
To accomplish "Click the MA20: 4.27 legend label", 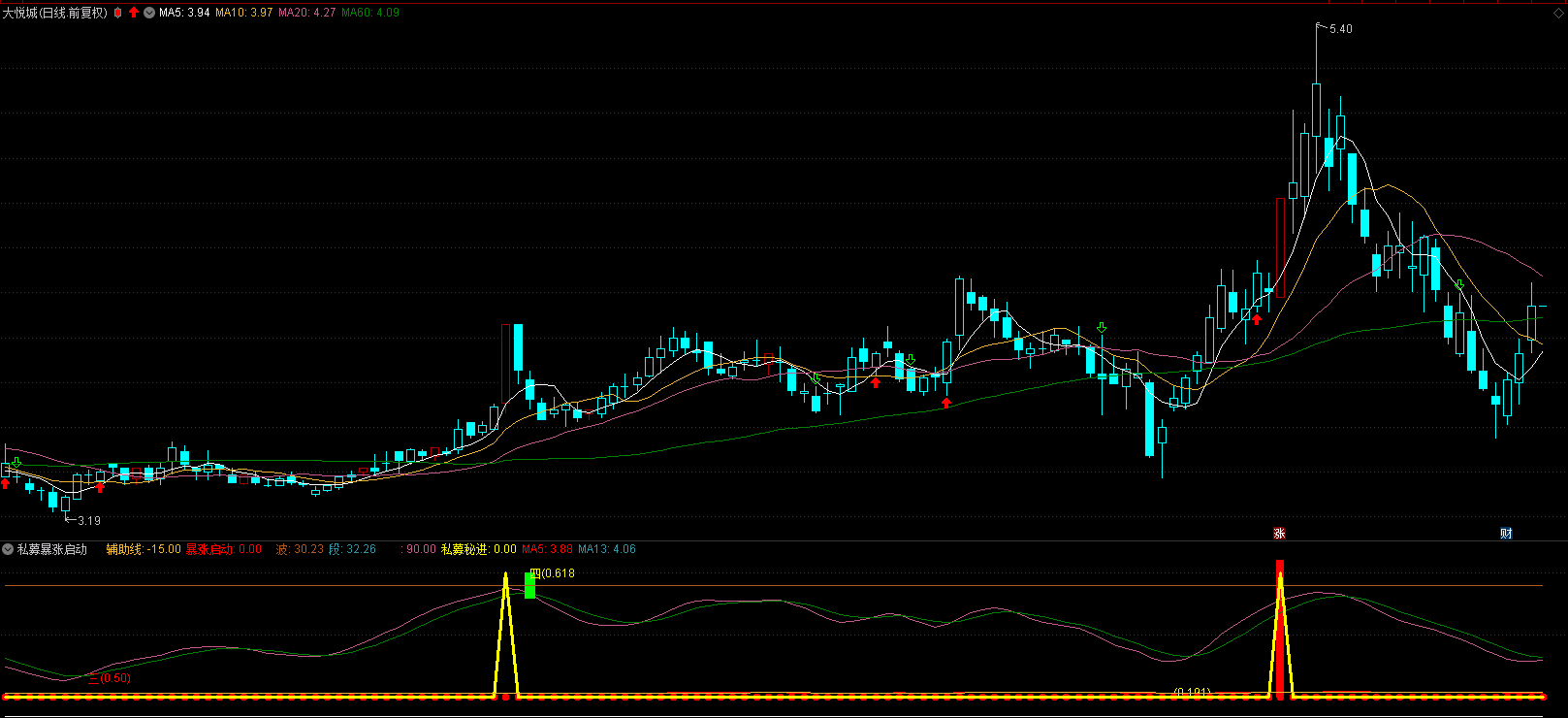I will (306, 13).
